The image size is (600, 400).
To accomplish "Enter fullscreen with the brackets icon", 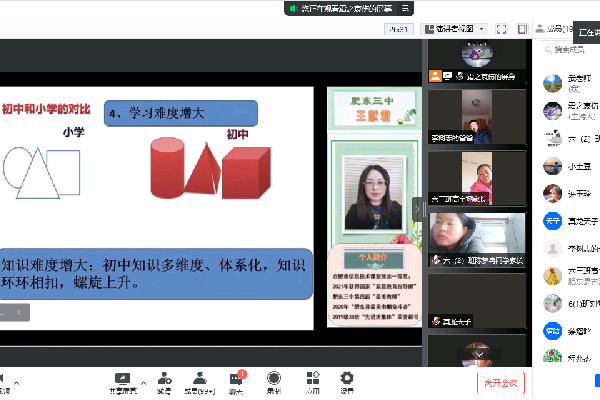I will point(501,29).
